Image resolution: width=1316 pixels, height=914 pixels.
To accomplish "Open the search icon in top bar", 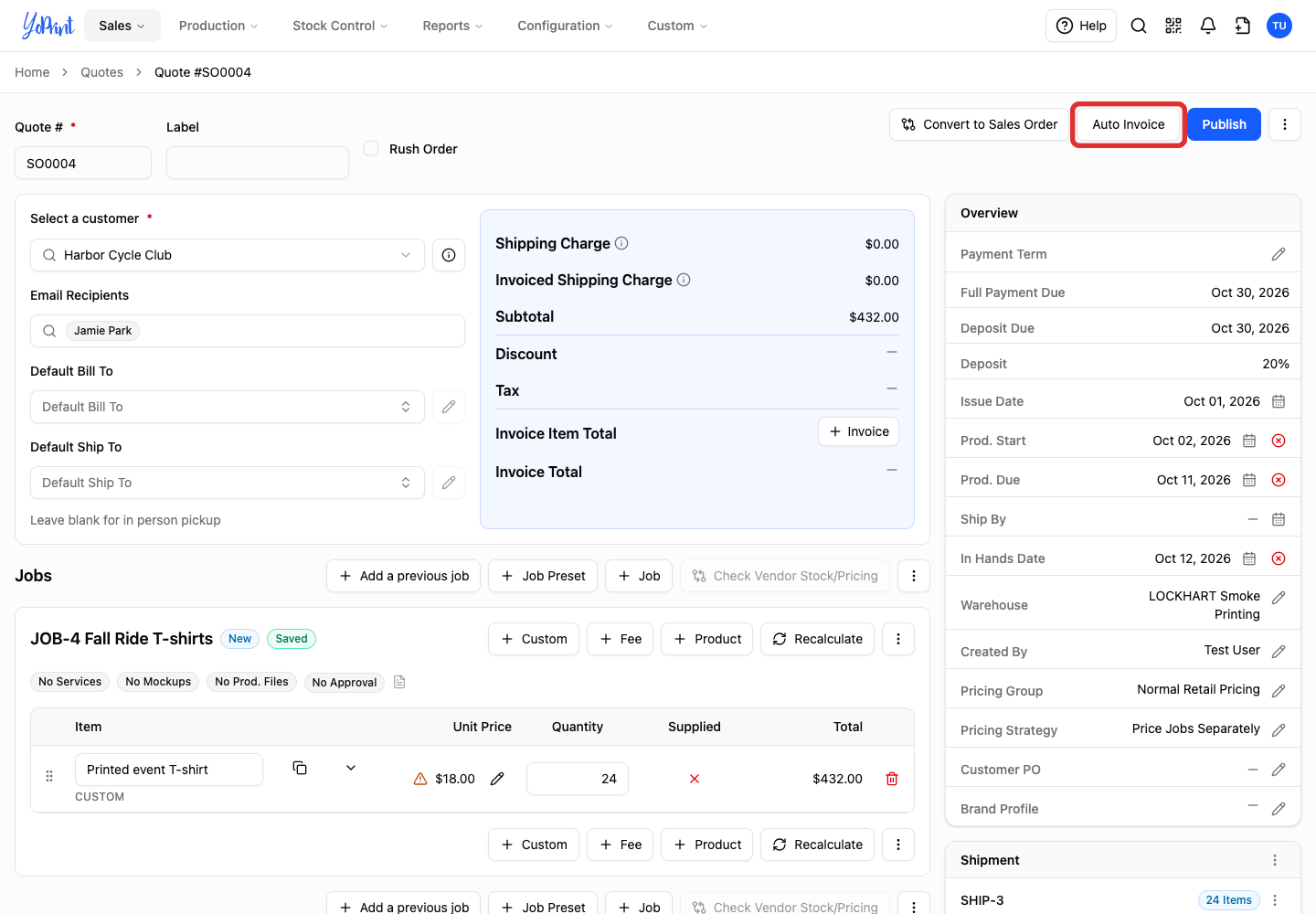I will pyautogui.click(x=1139, y=26).
